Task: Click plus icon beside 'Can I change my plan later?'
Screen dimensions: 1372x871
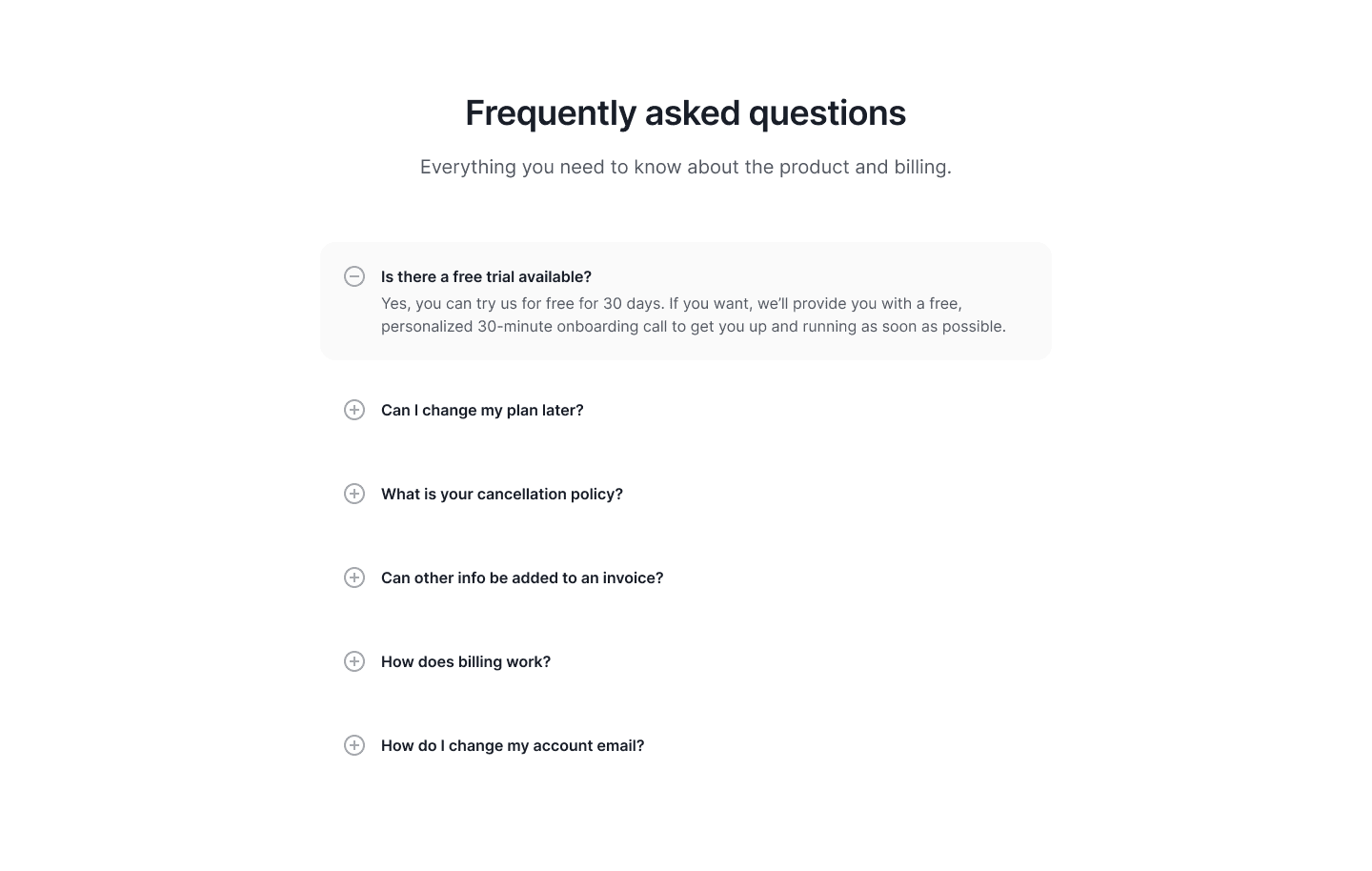Action: tap(354, 410)
